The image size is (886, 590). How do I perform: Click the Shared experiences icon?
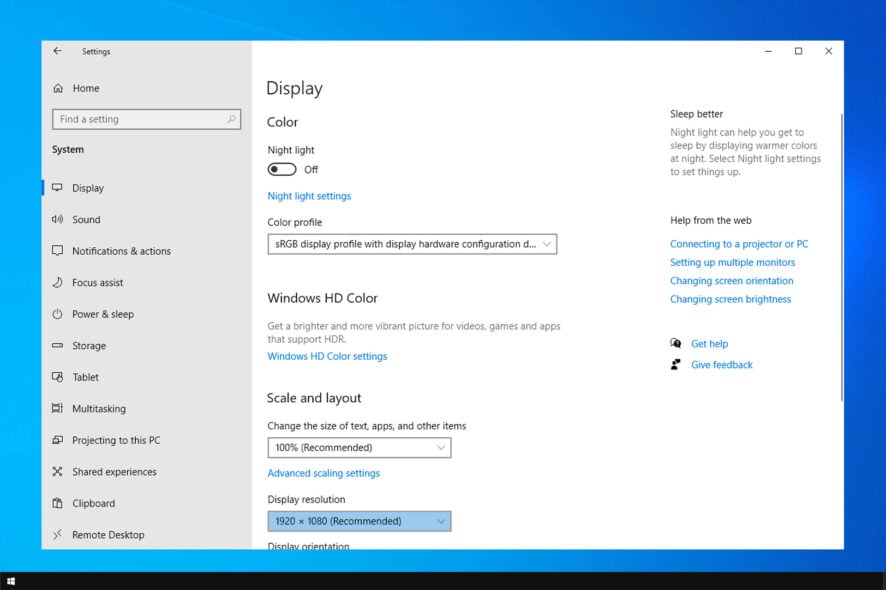(x=57, y=471)
